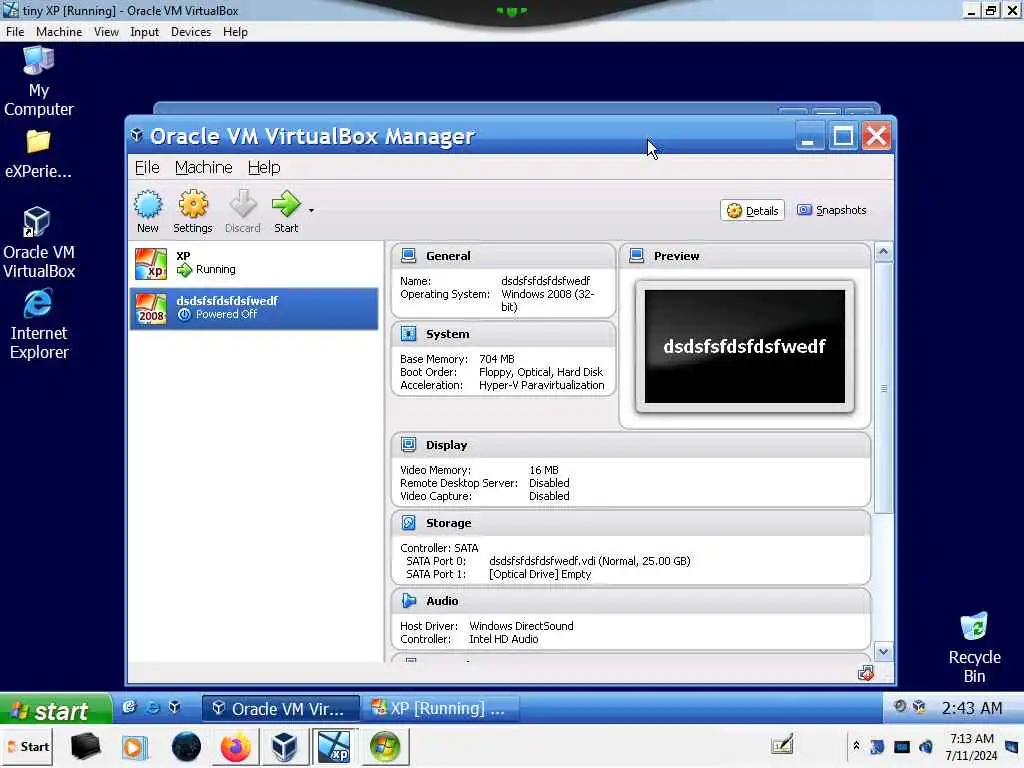
Task: Click the Discard toolbar icon
Action: [242, 211]
